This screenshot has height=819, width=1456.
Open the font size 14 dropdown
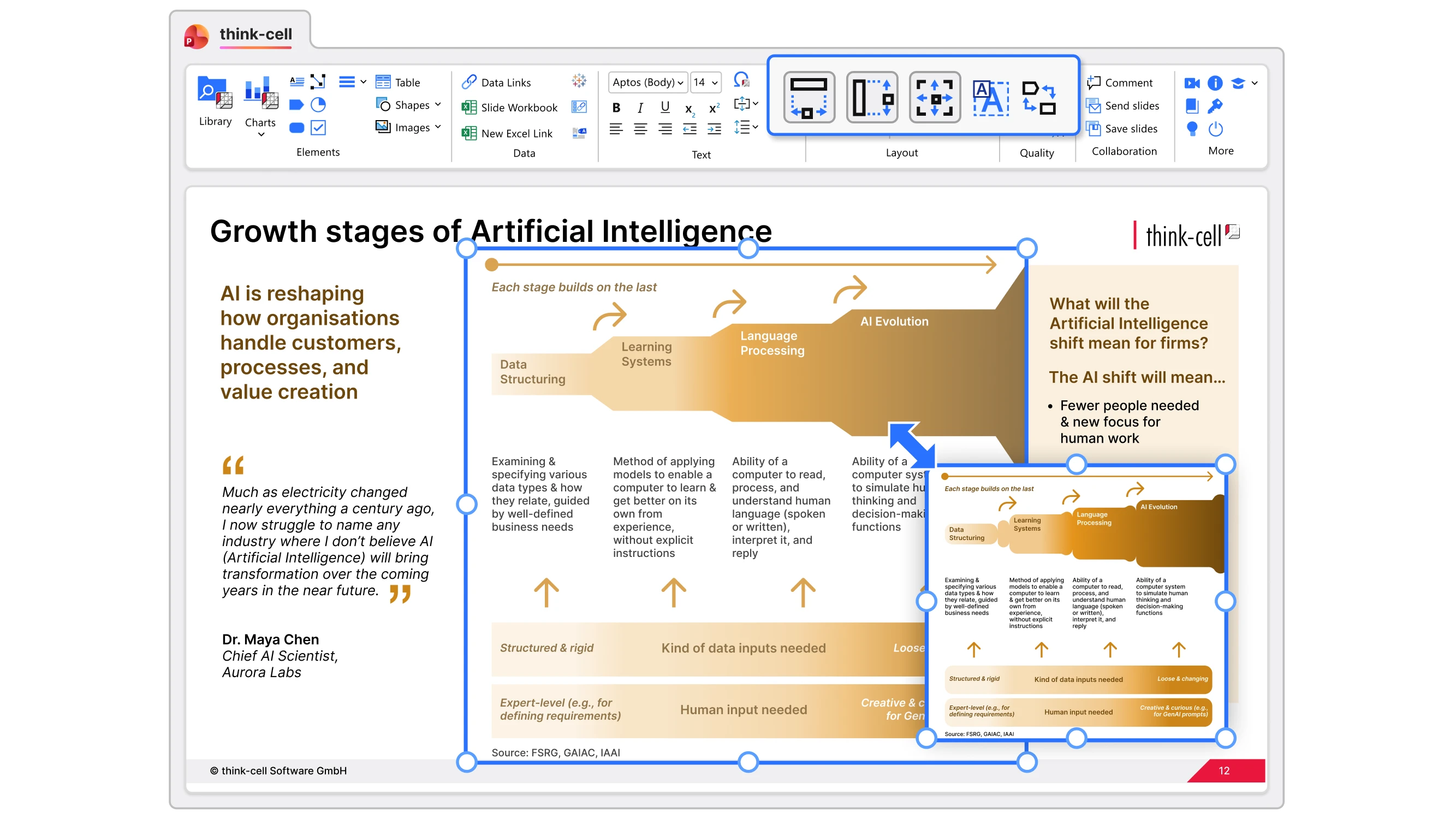coord(705,82)
